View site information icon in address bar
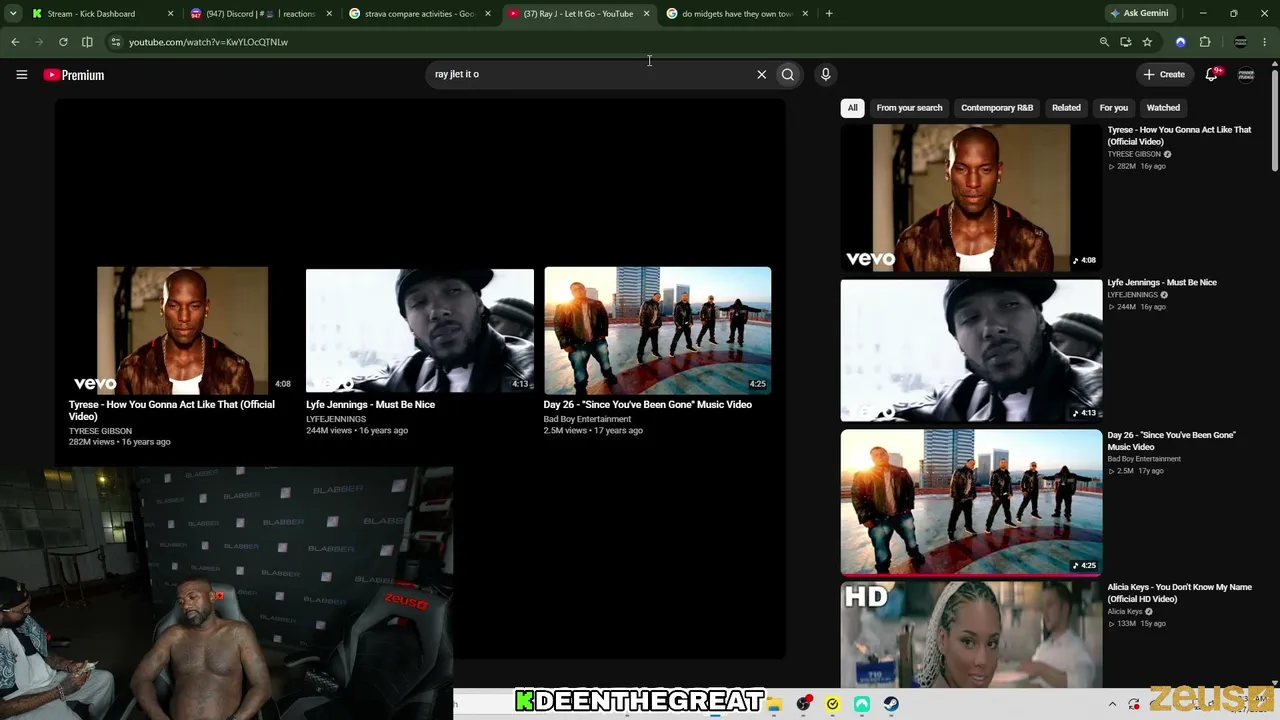Image resolution: width=1280 pixels, height=720 pixels. (x=116, y=42)
